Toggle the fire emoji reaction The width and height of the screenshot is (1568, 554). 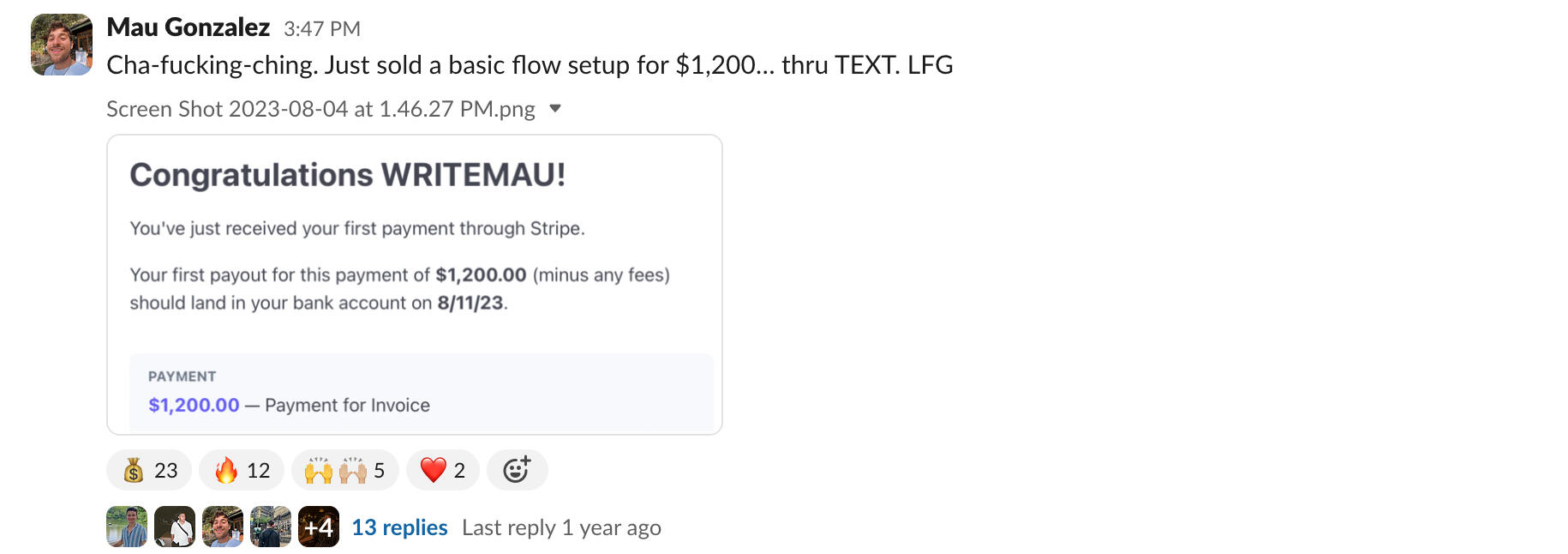(242, 470)
